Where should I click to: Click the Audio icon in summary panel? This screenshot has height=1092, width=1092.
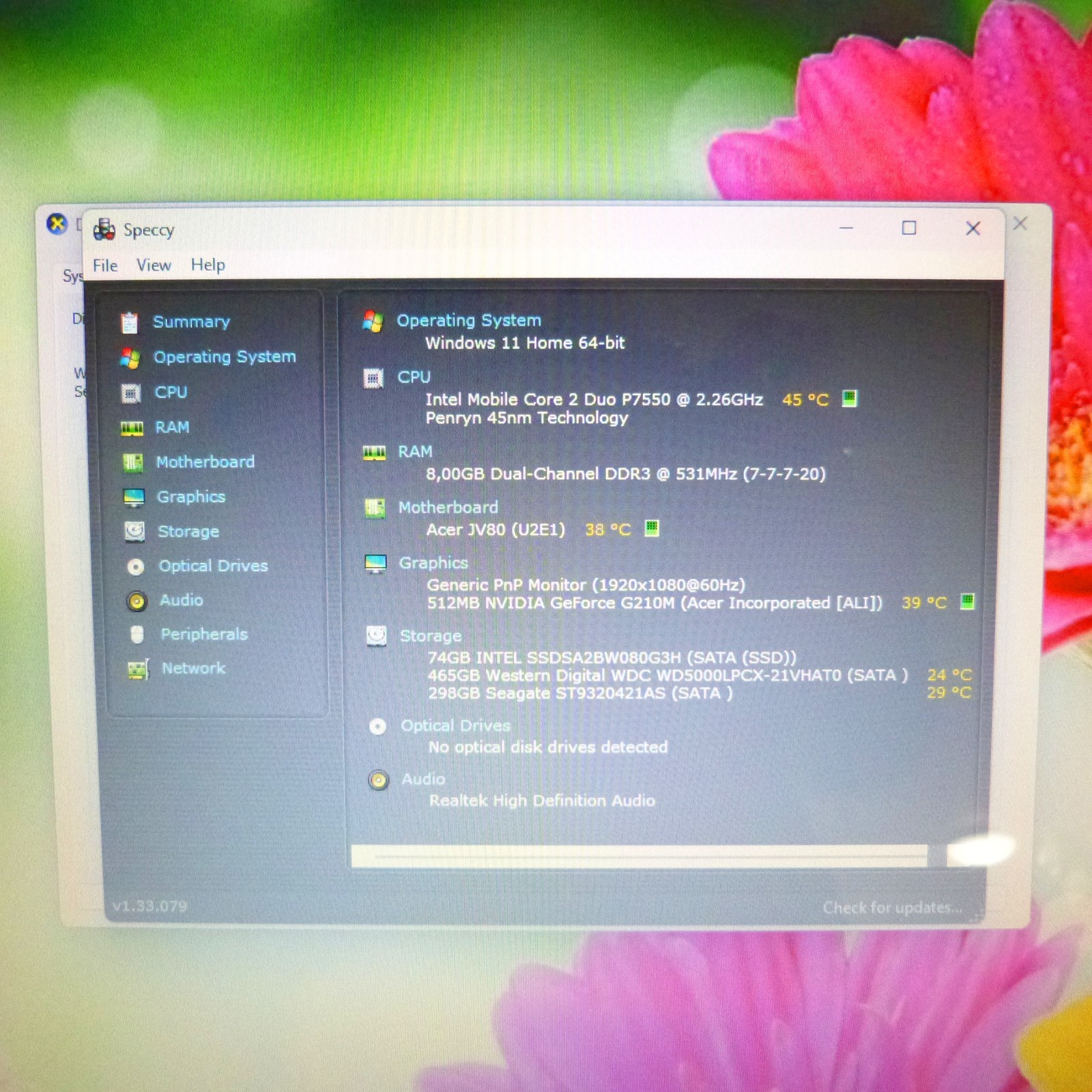point(378,780)
